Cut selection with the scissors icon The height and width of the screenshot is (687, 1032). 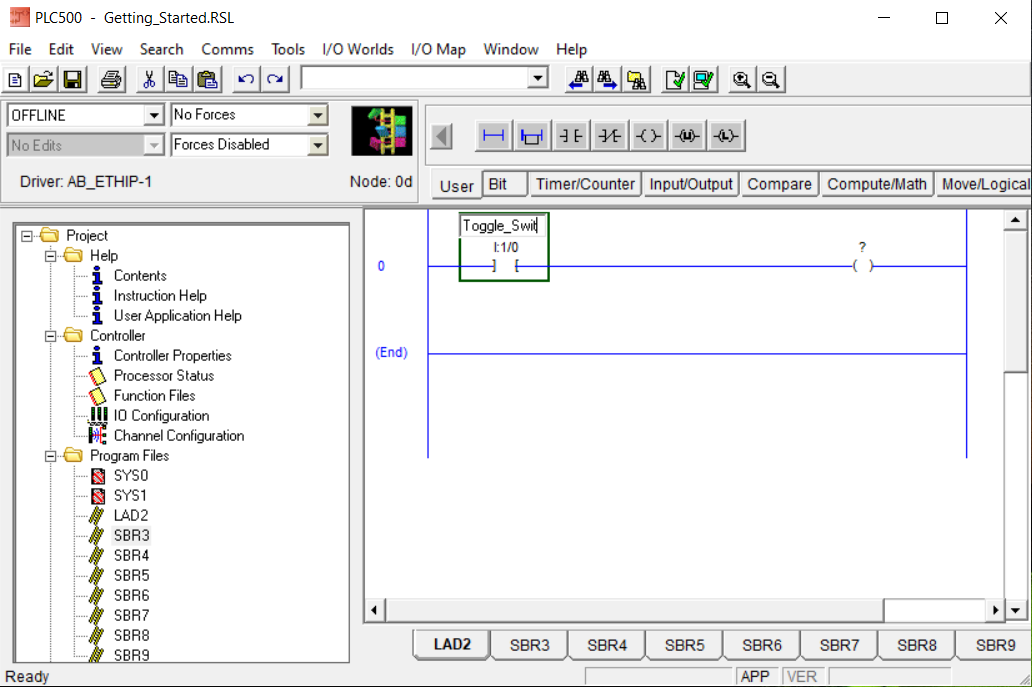pos(149,80)
